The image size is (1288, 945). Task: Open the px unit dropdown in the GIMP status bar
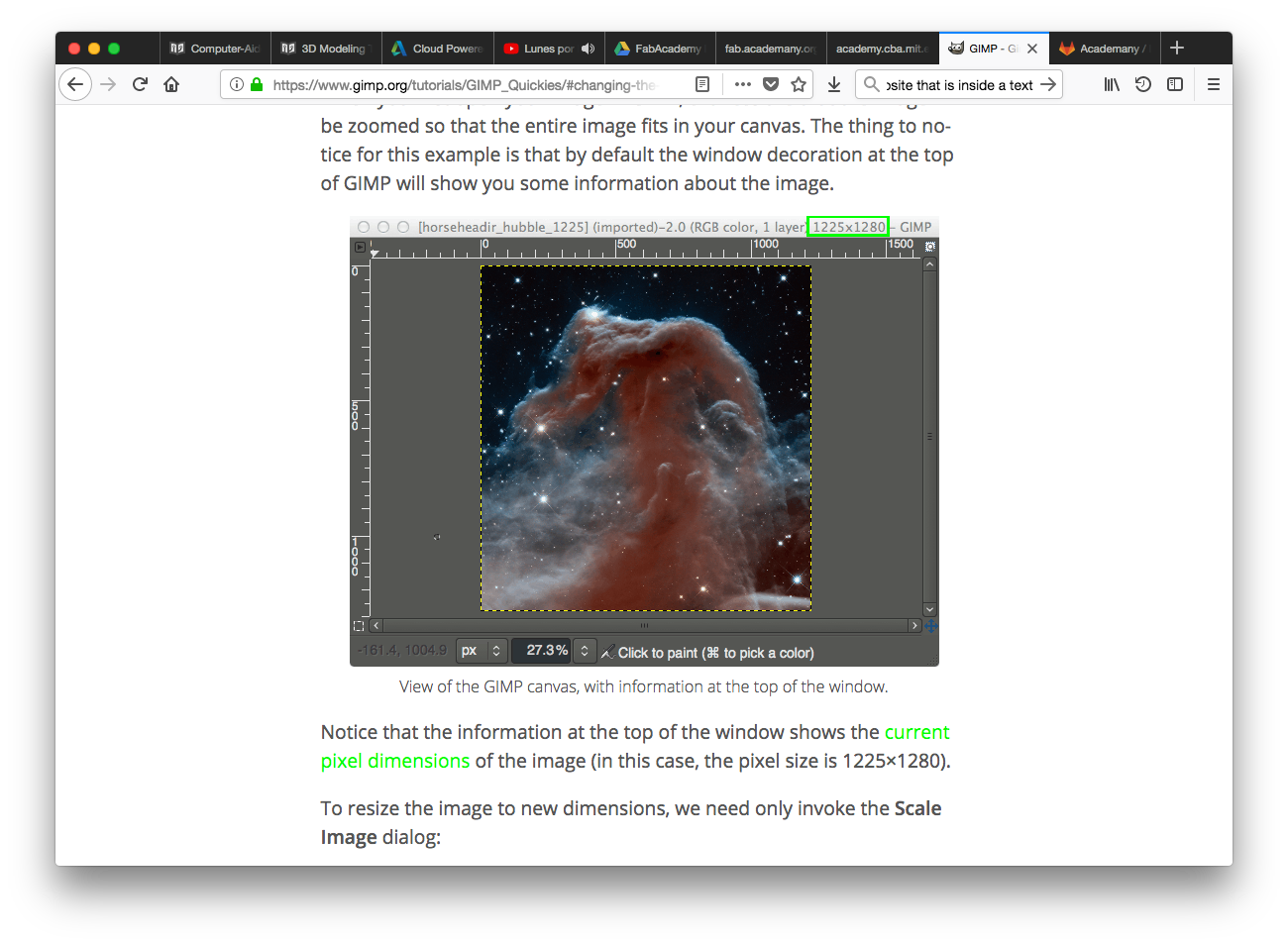tap(483, 651)
